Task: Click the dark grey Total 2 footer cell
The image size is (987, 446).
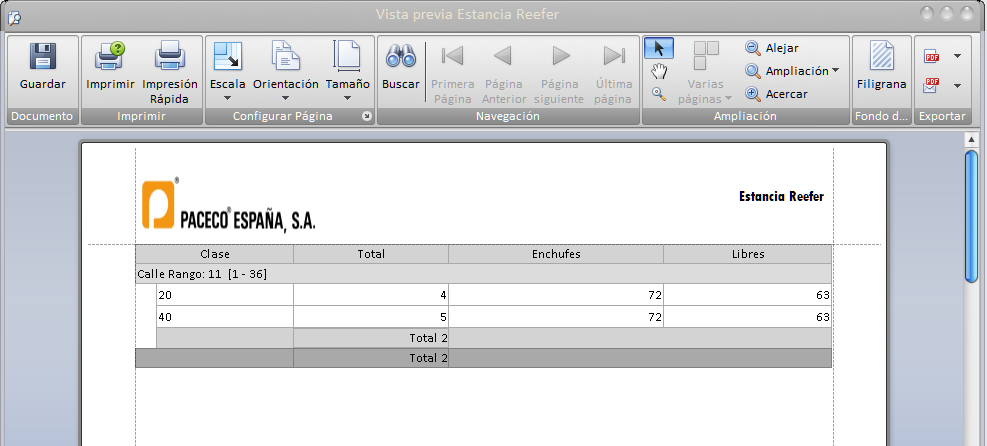Action: (x=371, y=358)
